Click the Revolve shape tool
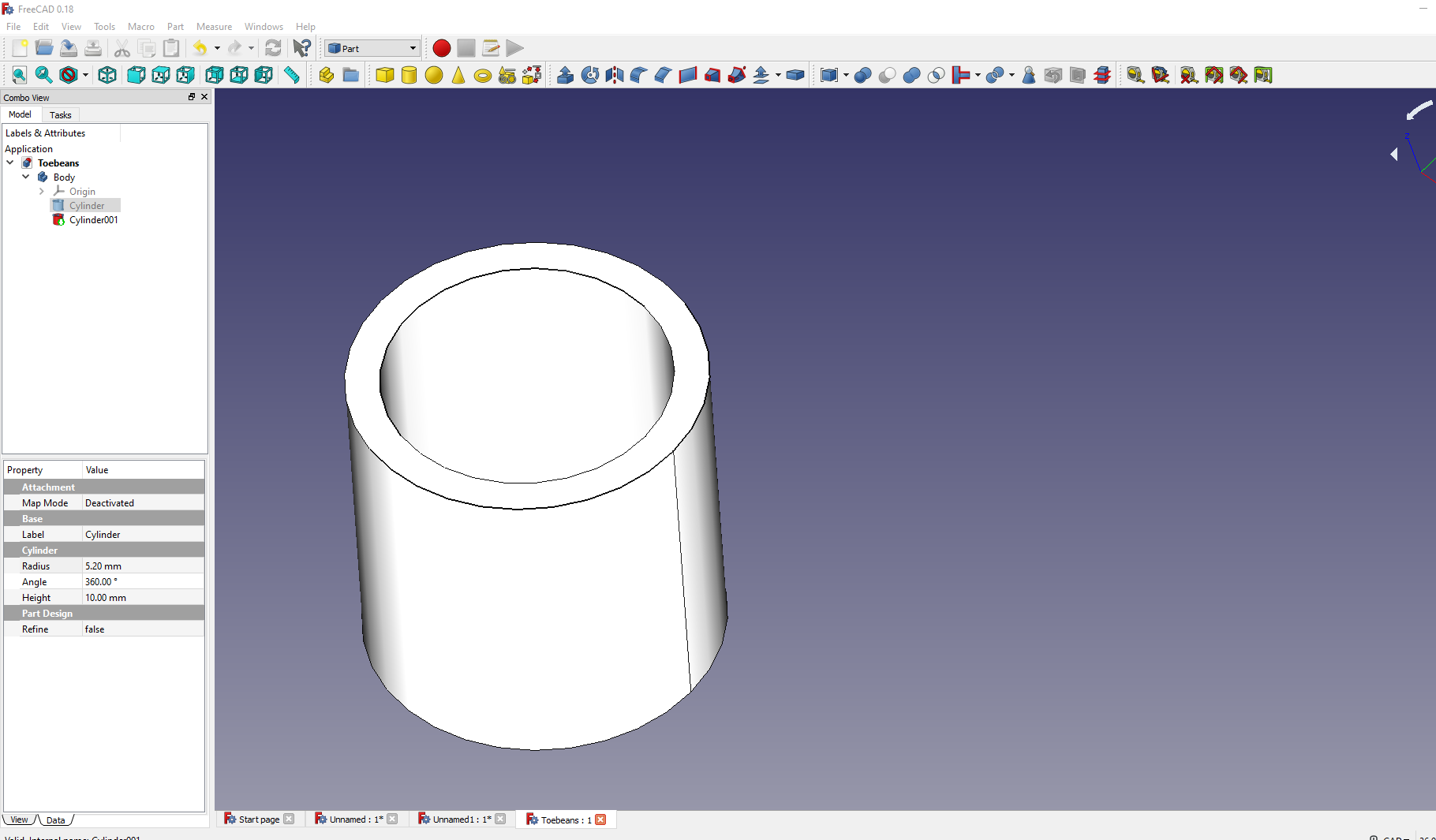Screen dimensions: 1436x840 click(589, 75)
